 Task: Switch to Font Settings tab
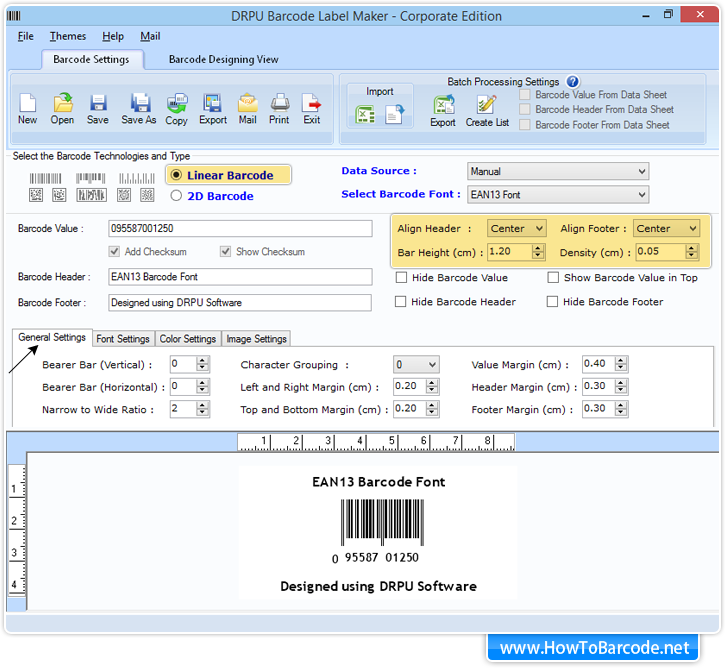[x=123, y=339]
